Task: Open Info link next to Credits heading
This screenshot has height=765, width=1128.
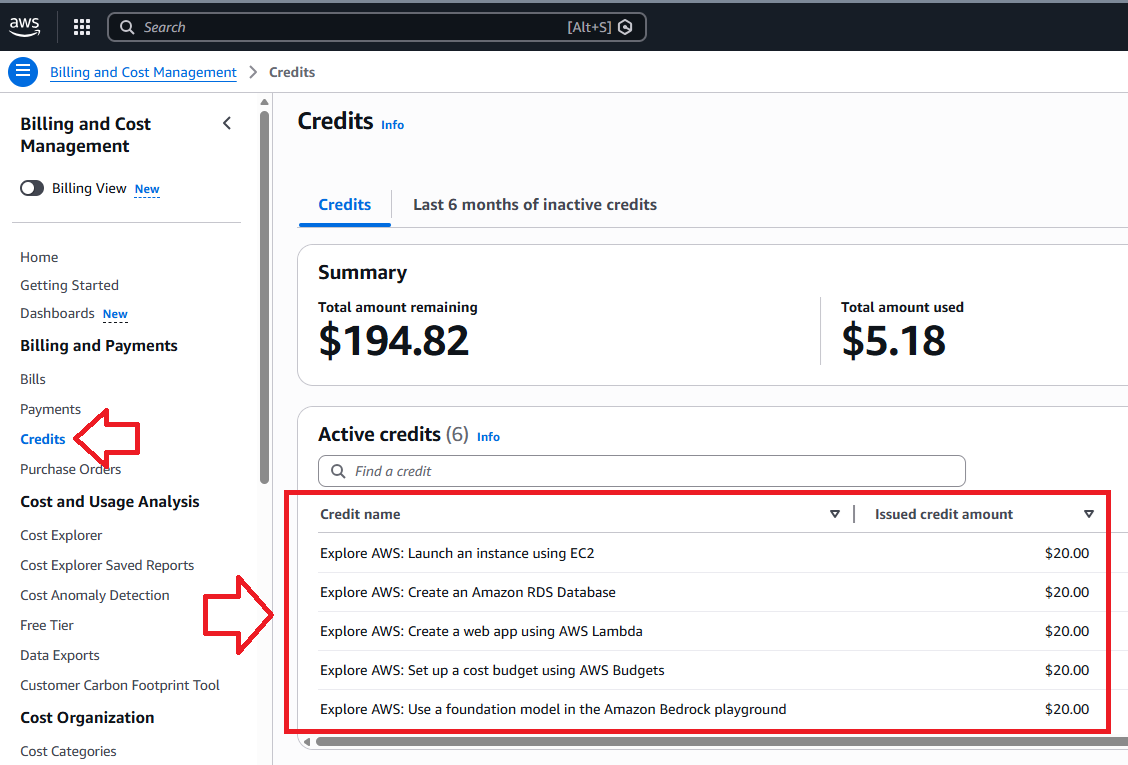Action: coord(392,125)
